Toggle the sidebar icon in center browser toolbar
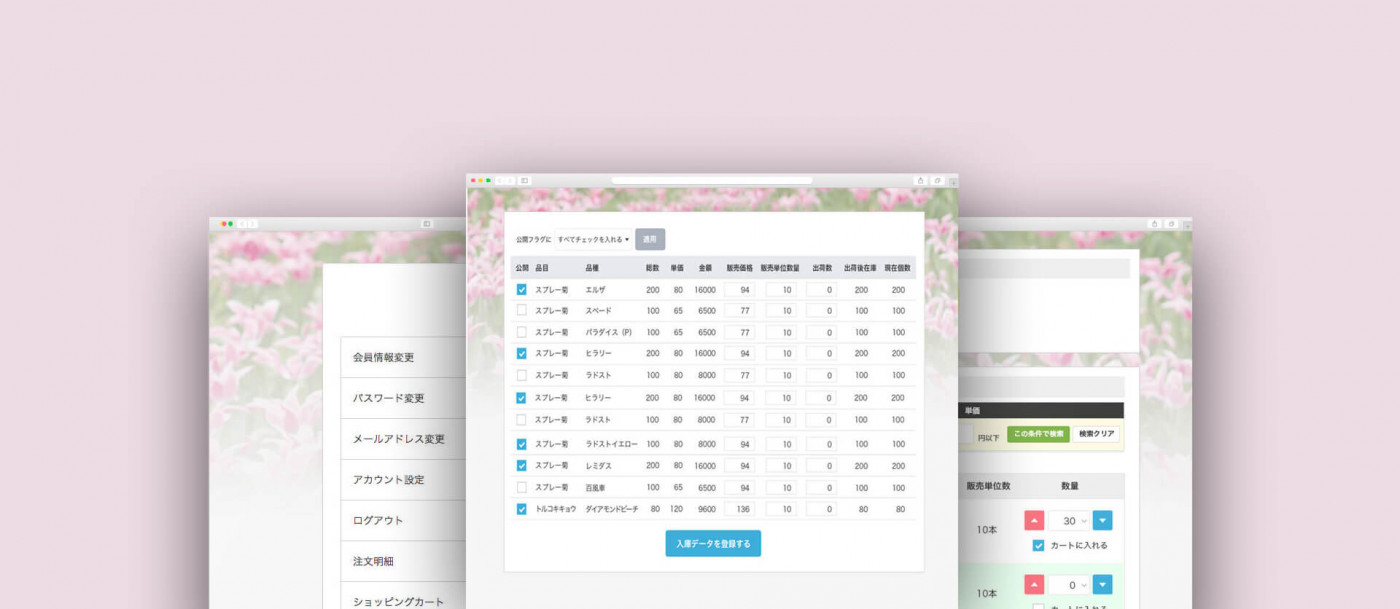The width and height of the screenshot is (1400, 609). tap(524, 180)
